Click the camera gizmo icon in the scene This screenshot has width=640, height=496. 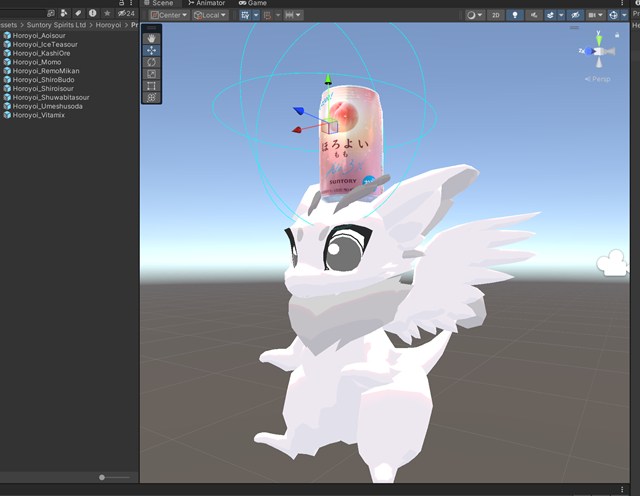click(x=613, y=262)
